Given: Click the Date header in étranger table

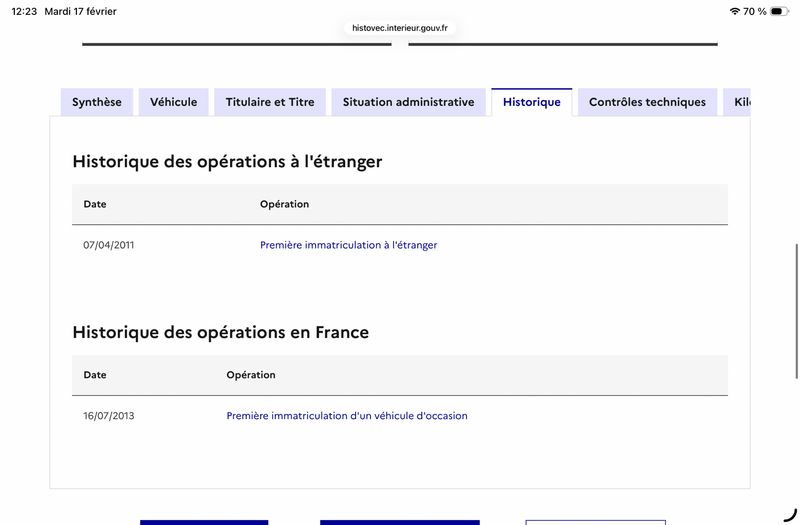Looking at the screenshot, I should coord(95,204).
